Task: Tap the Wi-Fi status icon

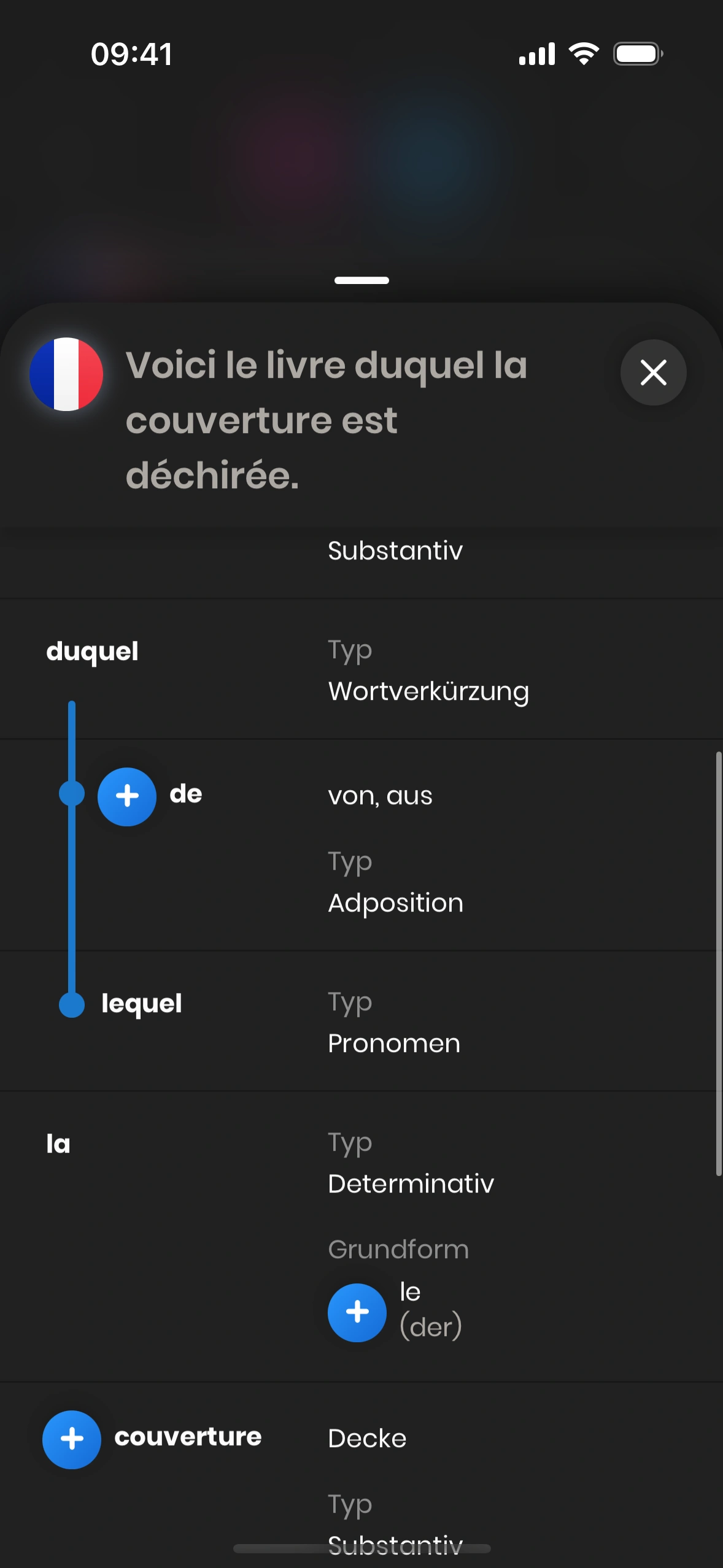Action: (x=584, y=54)
